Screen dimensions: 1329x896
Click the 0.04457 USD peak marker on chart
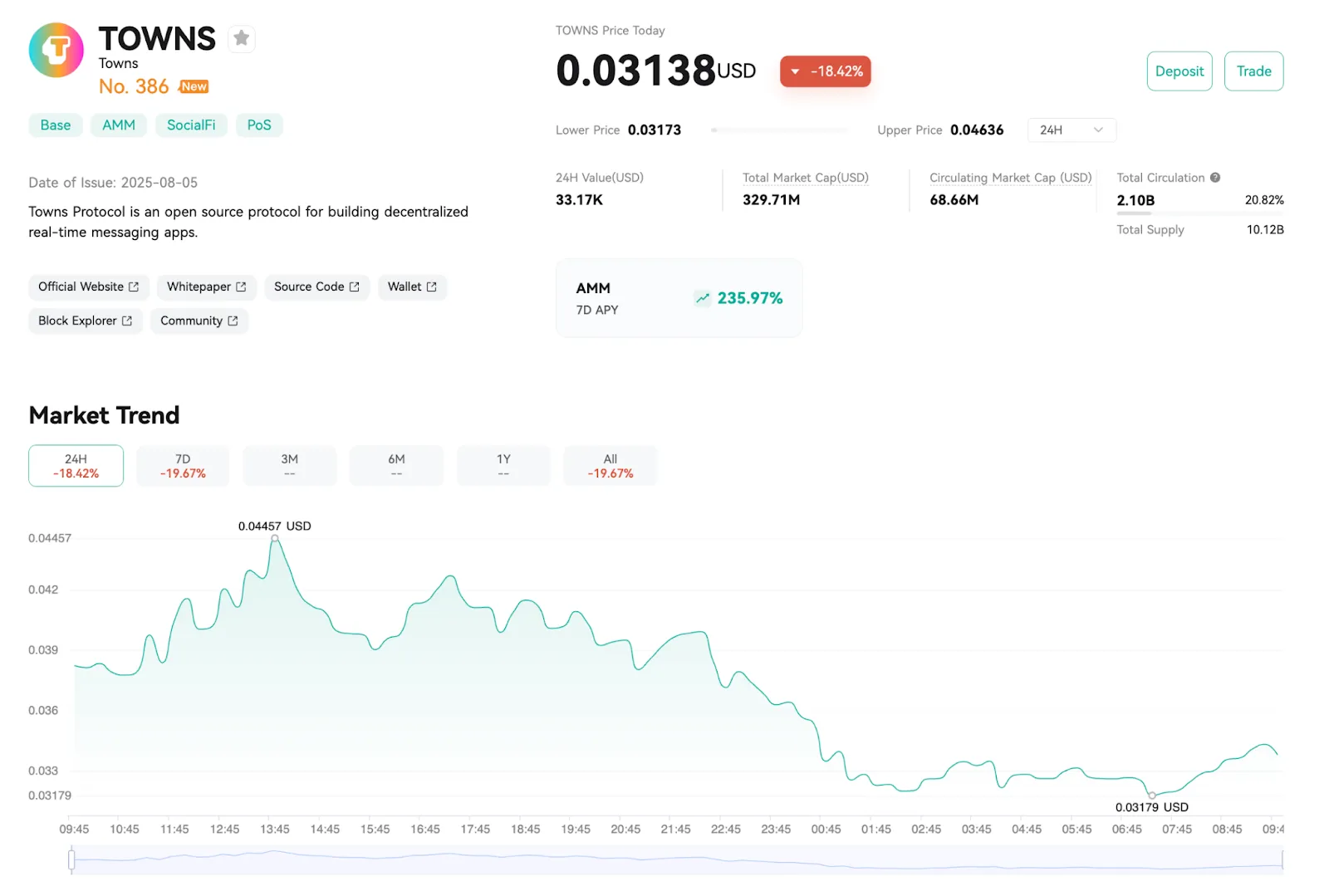point(275,538)
